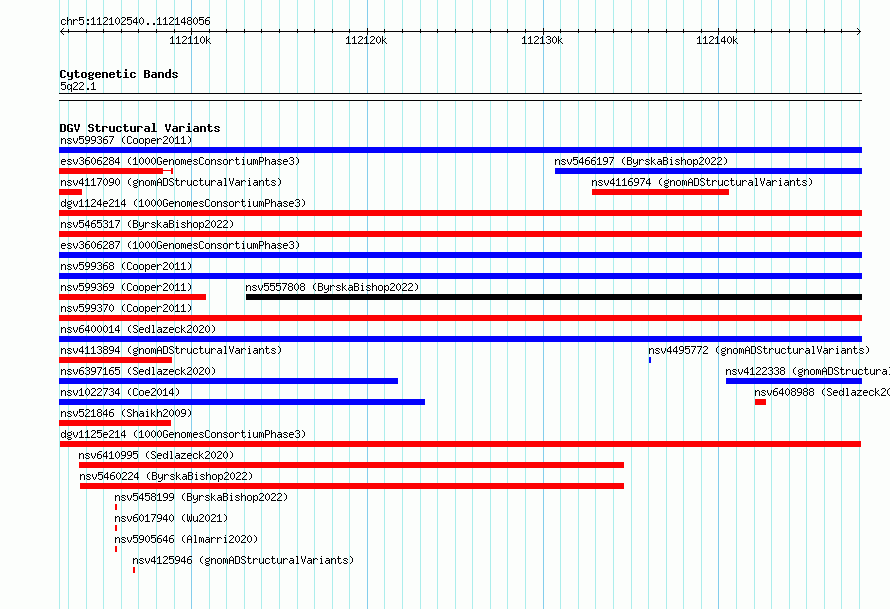Select the blue nsv6397165 bar
This screenshot has height=609, width=890.
[228, 381]
